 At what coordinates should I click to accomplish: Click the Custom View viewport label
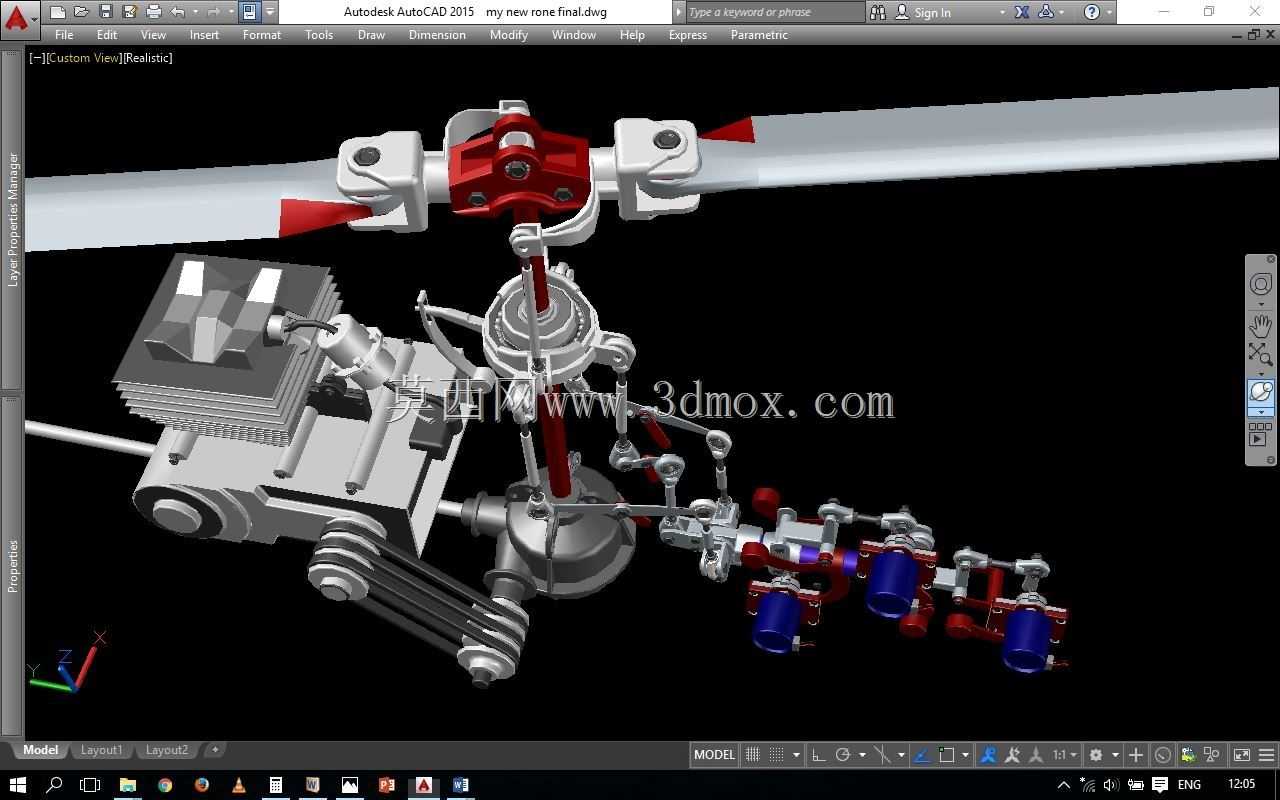[84, 58]
